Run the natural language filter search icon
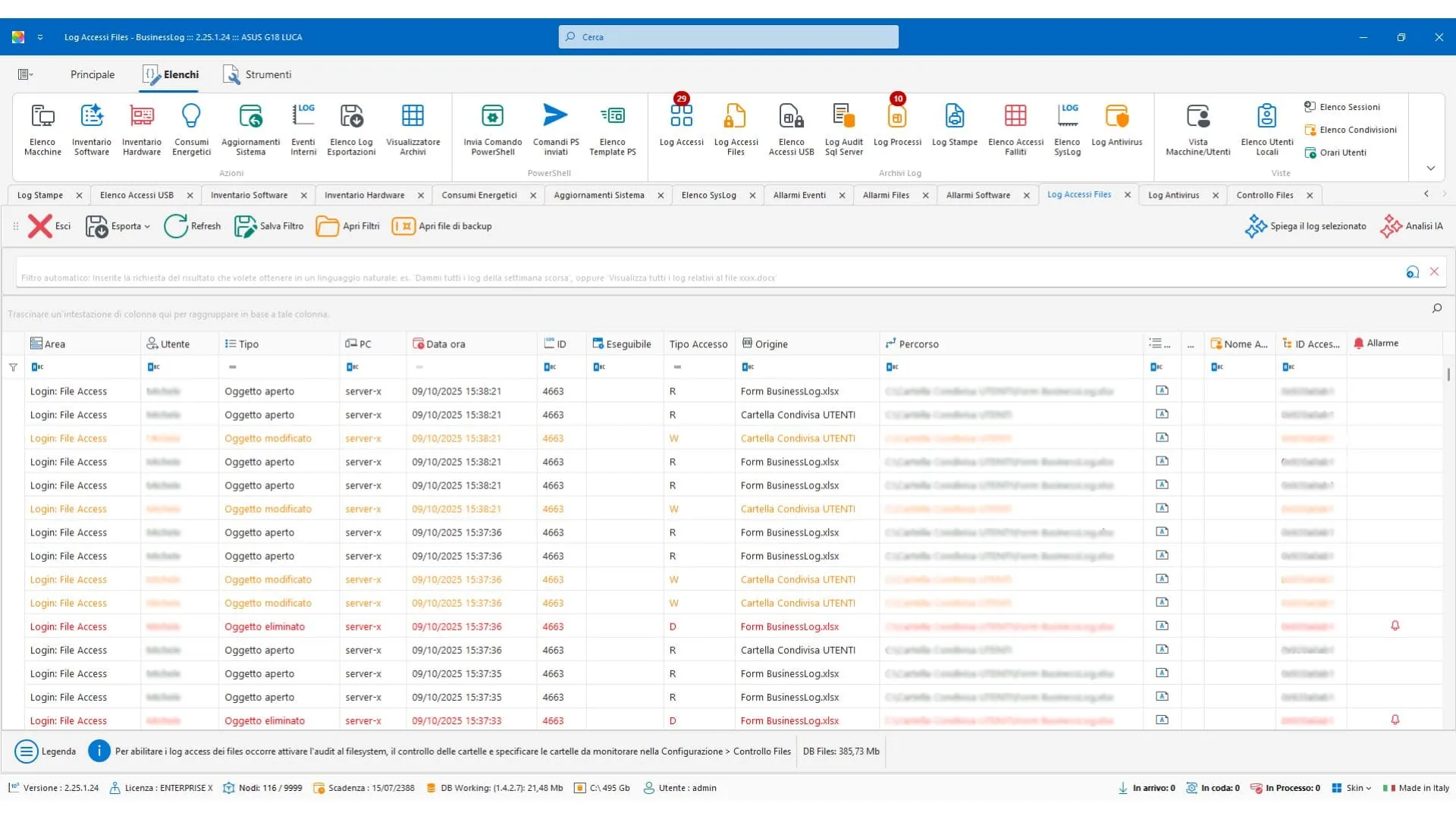1456x819 pixels. click(1412, 271)
